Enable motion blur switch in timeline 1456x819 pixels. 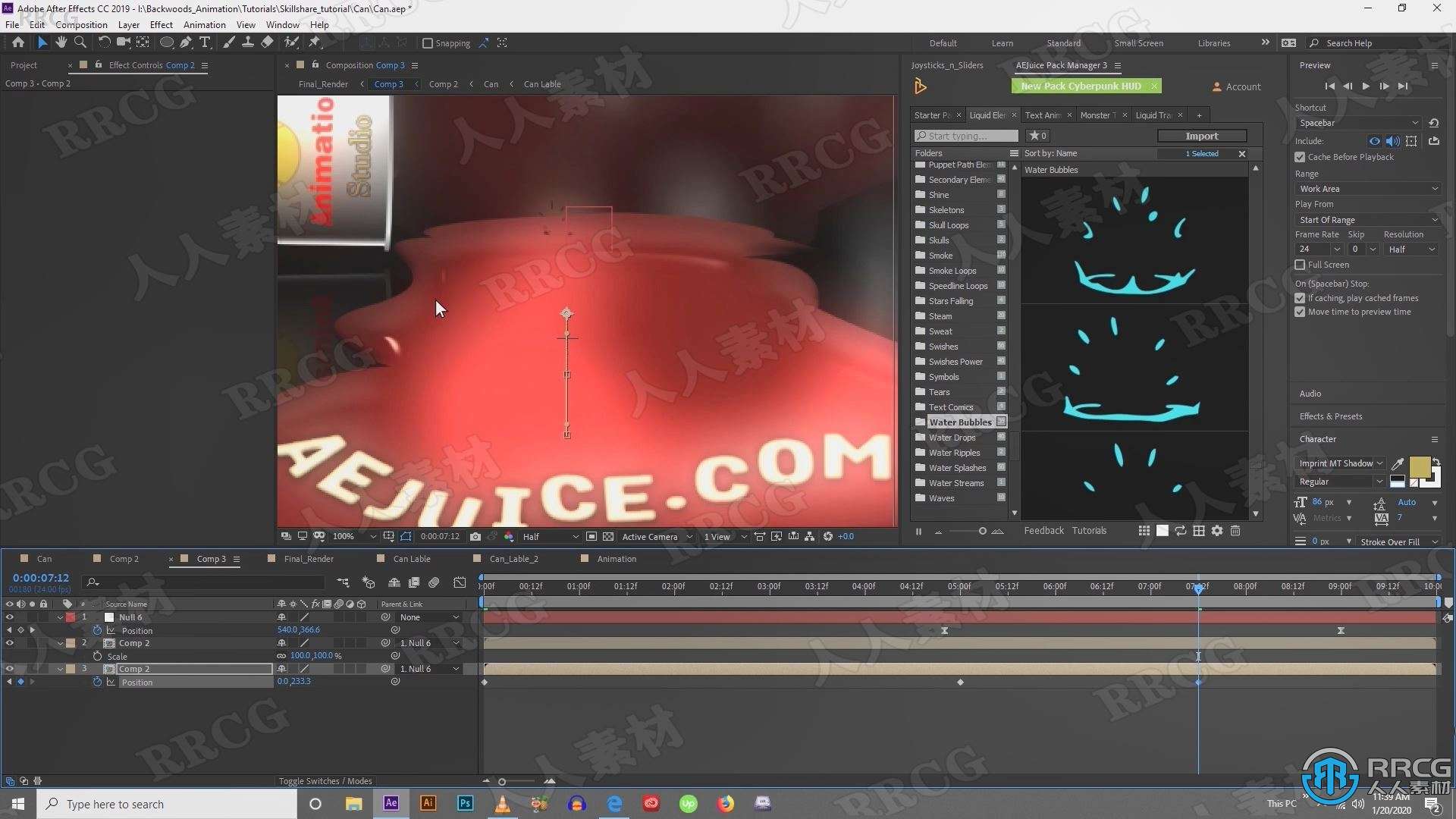pyautogui.click(x=434, y=582)
